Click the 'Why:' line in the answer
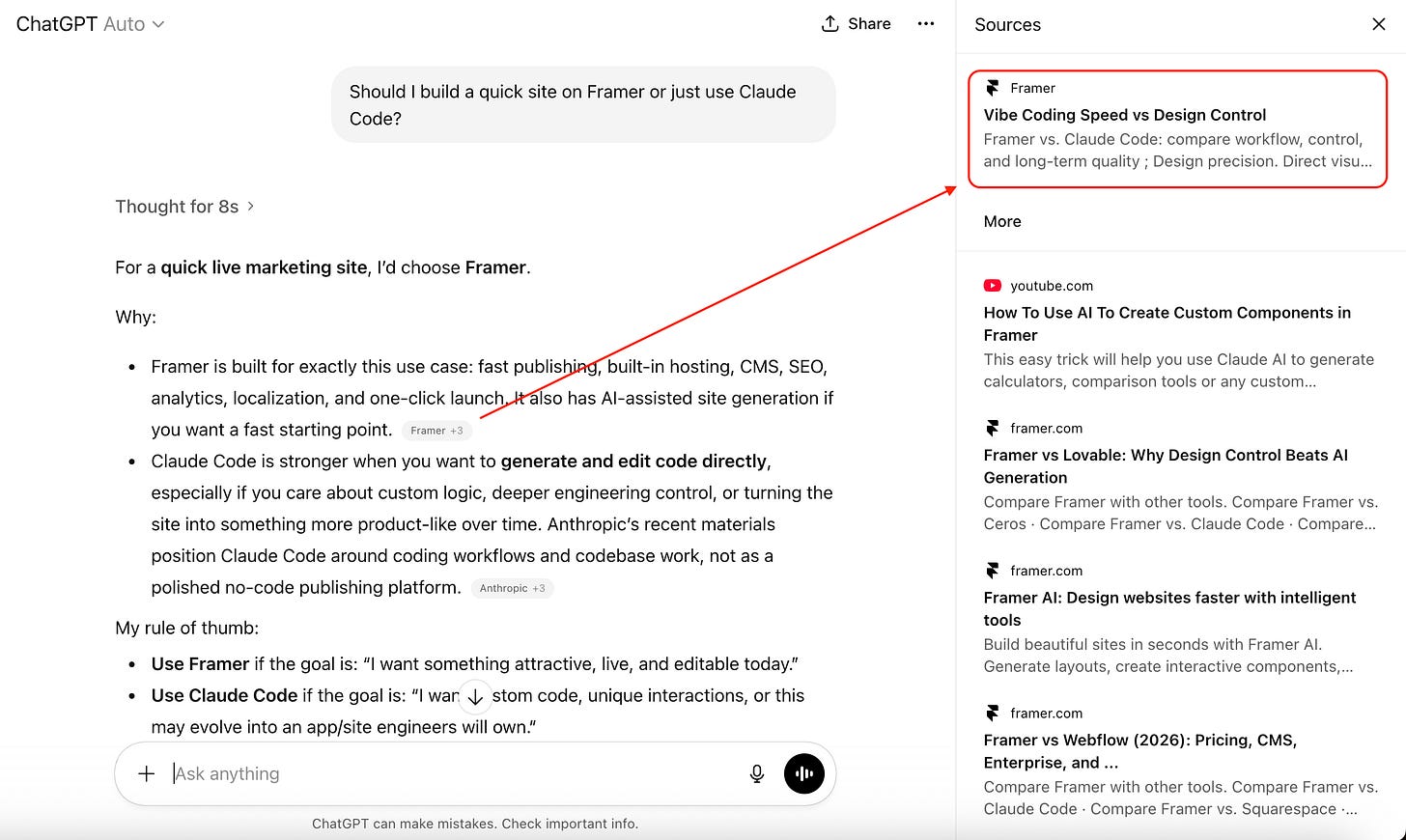This screenshot has height=840, width=1406. tap(135, 317)
